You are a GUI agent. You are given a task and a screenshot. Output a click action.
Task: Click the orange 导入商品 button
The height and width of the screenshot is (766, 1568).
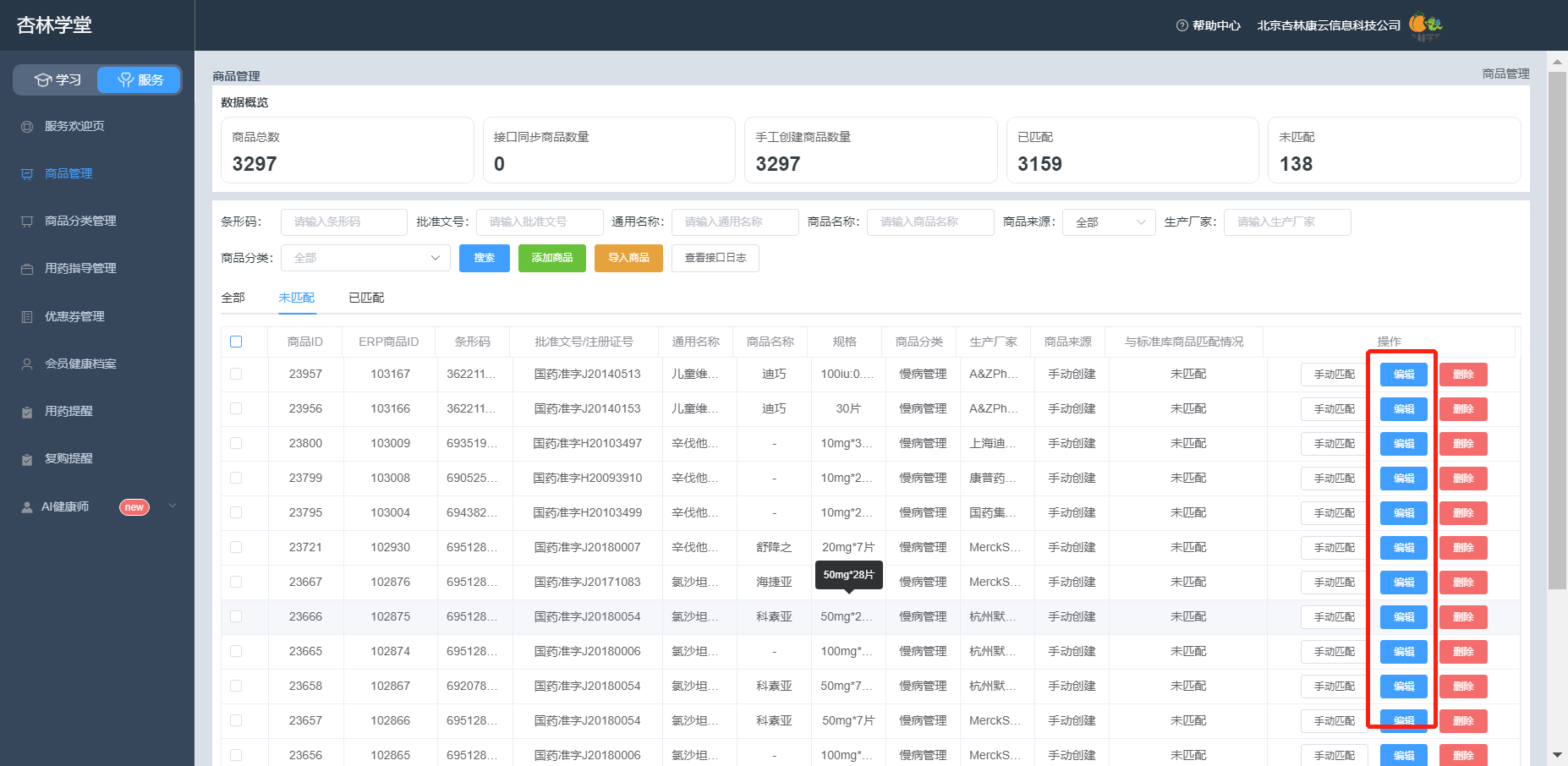coord(628,258)
